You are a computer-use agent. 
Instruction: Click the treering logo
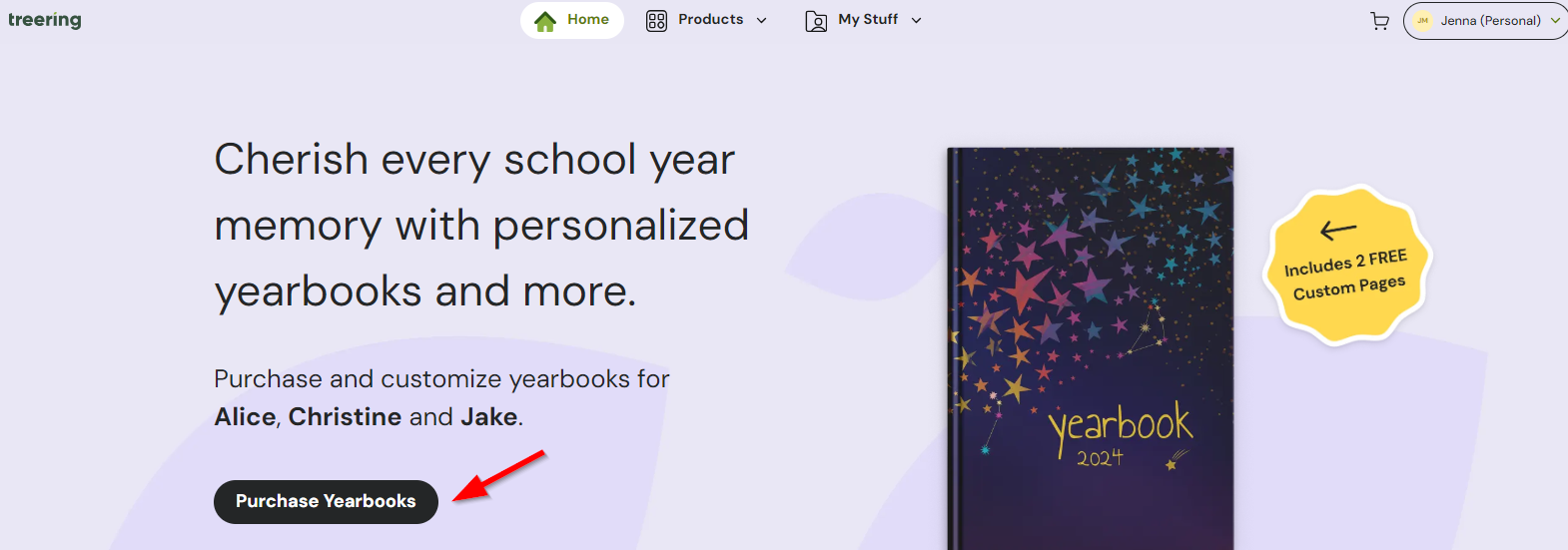45,20
